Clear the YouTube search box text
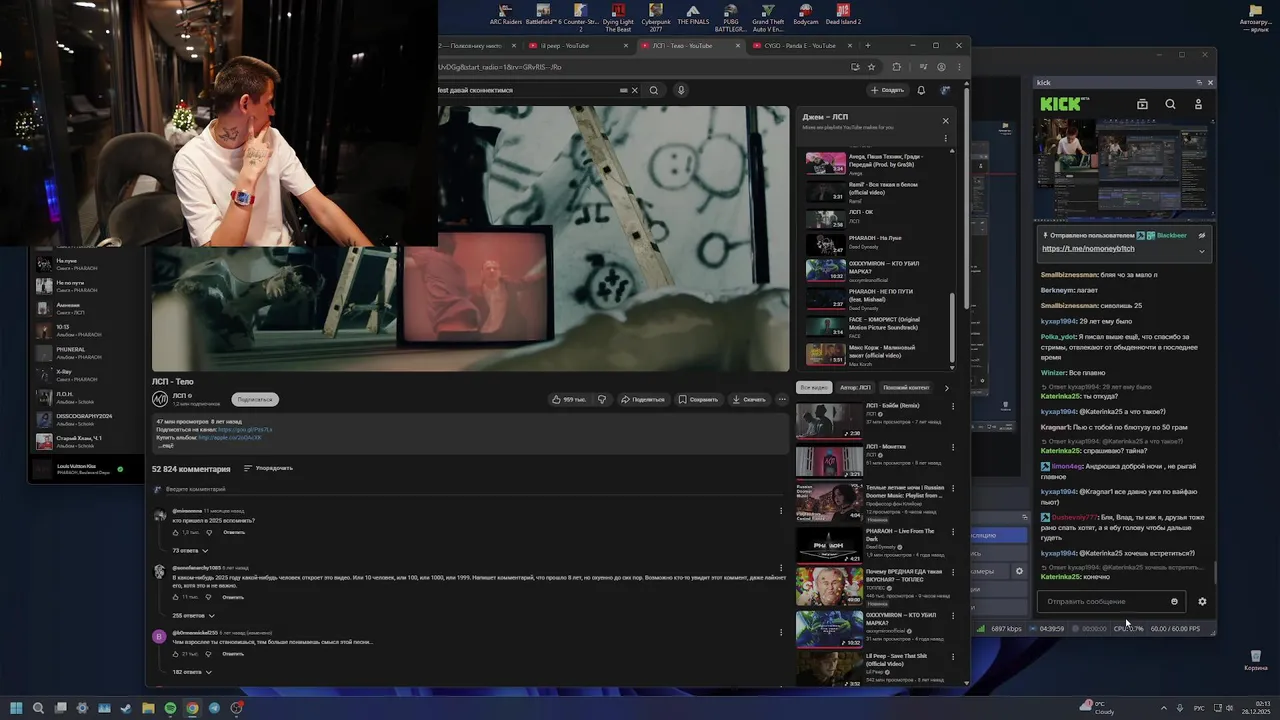The height and width of the screenshot is (720, 1280). [634, 90]
